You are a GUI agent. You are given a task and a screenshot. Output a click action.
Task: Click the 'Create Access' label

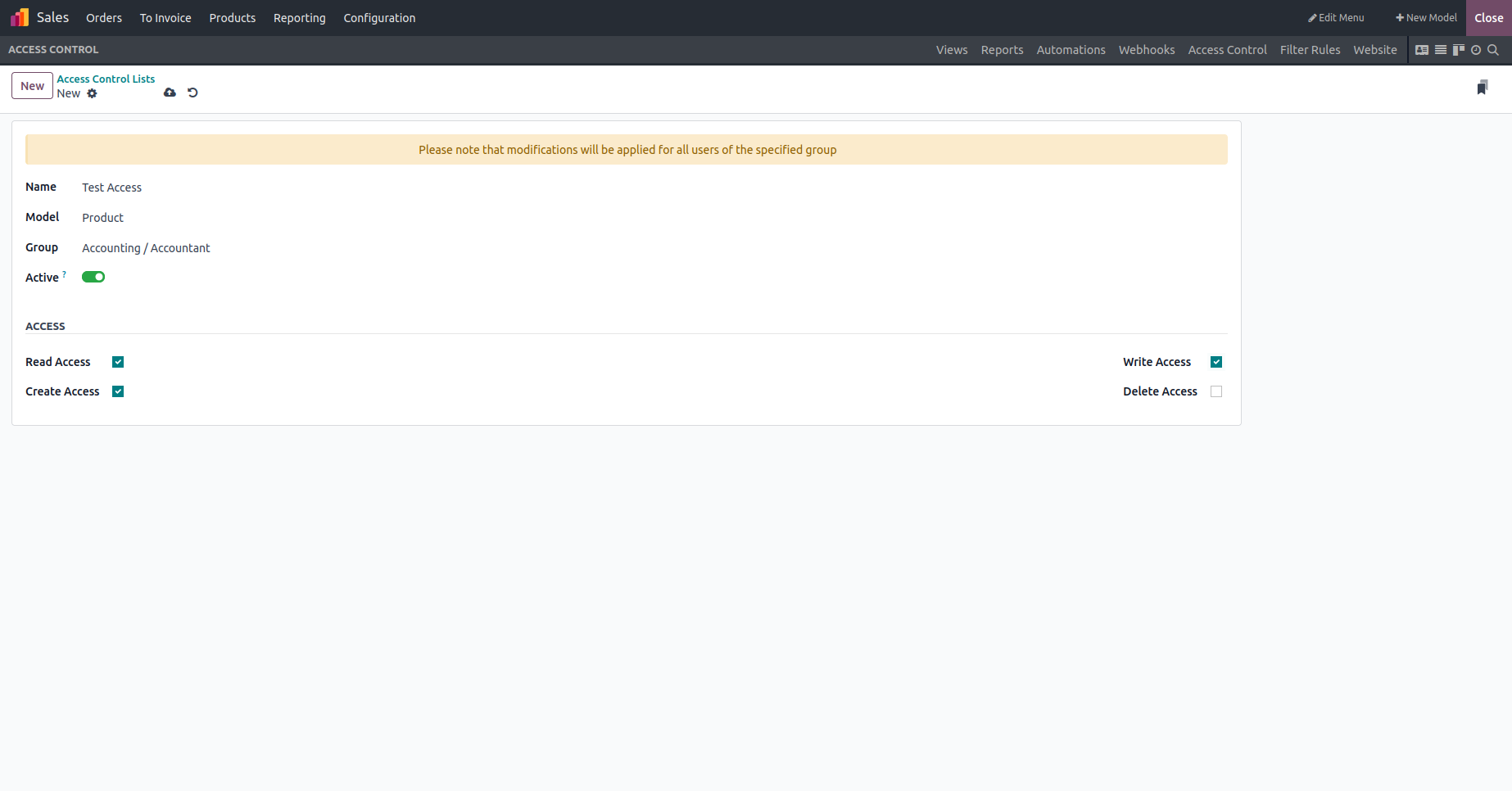[62, 391]
